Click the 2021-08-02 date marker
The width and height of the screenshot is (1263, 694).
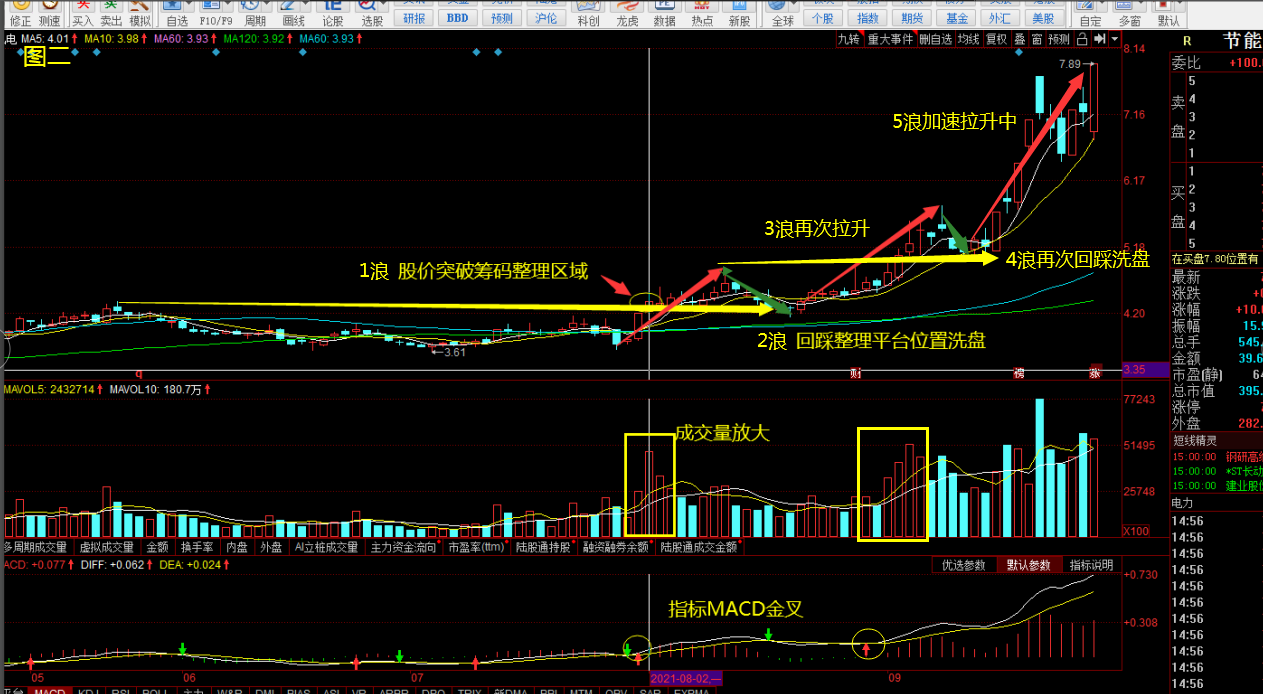tap(684, 679)
